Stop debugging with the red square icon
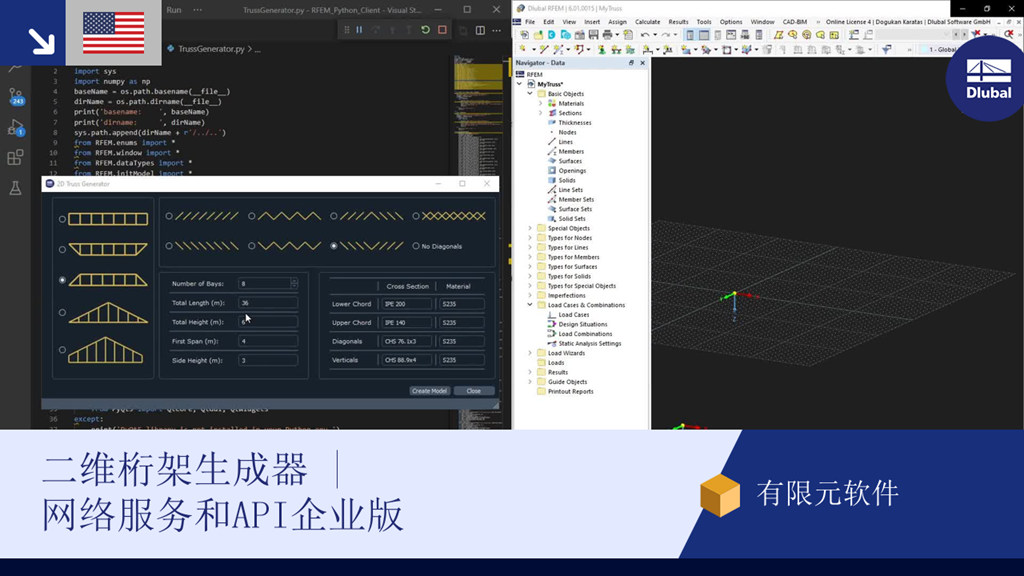The height and width of the screenshot is (576, 1024). coord(442,30)
